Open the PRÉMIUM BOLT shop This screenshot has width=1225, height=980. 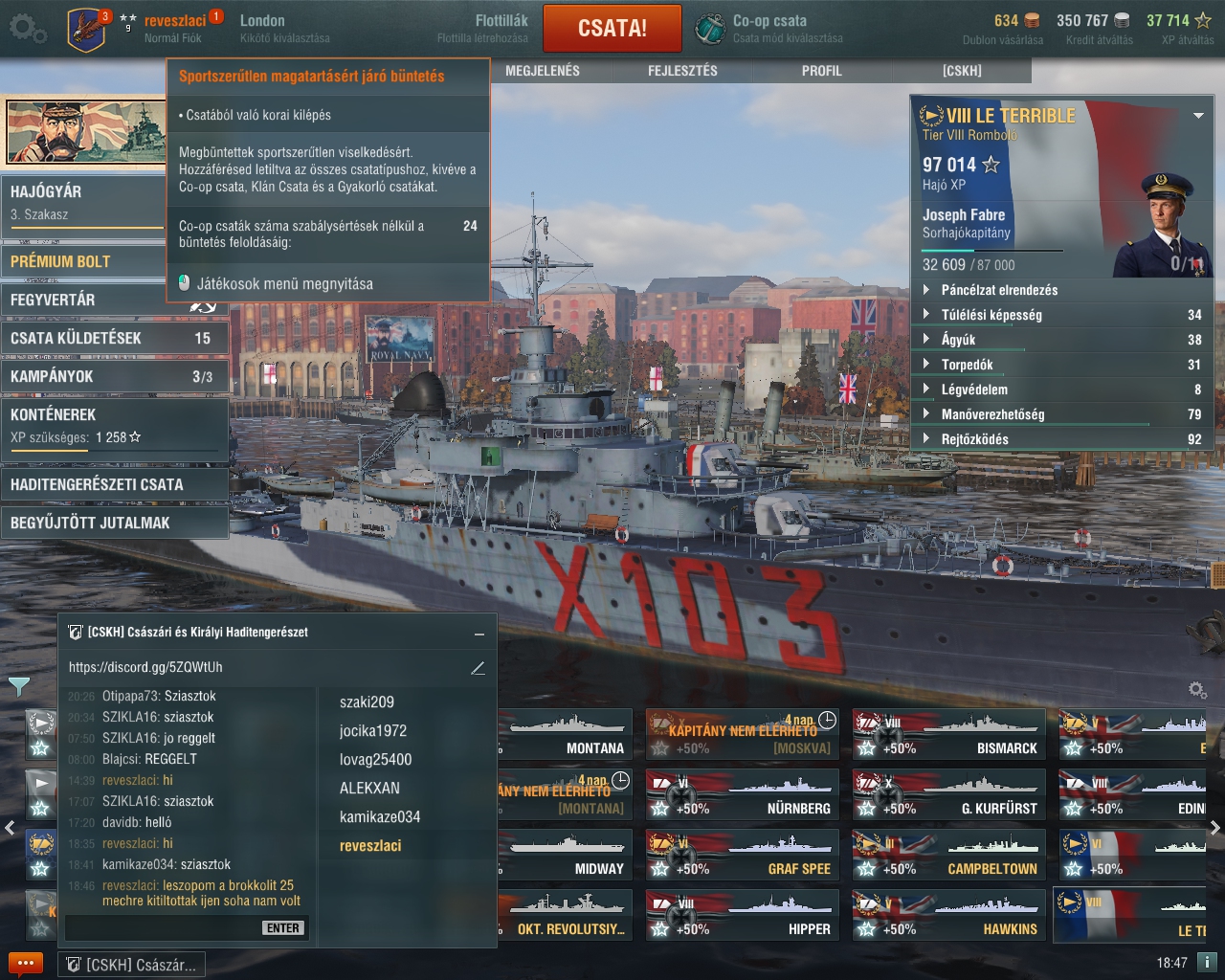coord(83,261)
